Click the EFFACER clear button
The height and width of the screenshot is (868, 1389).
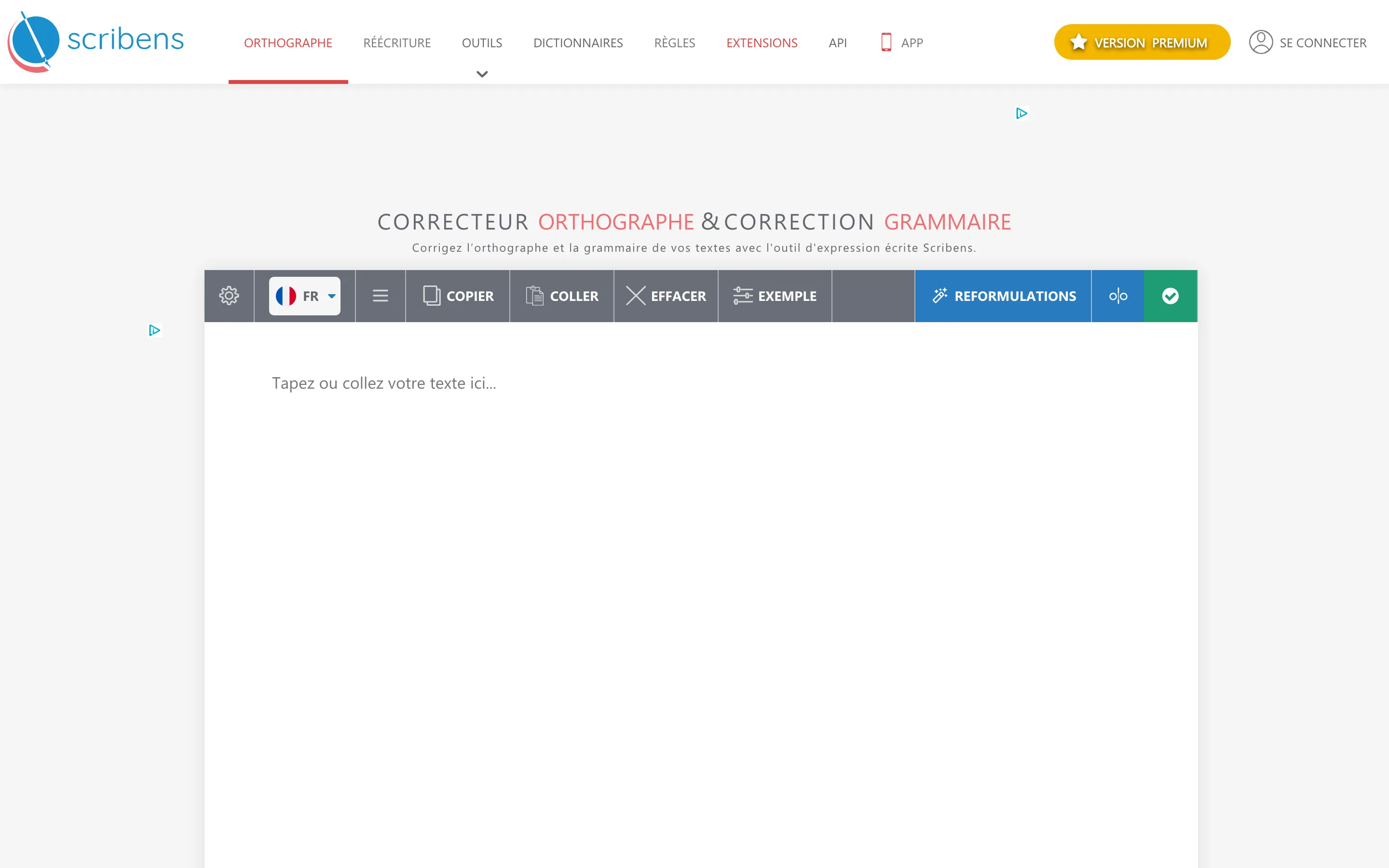[x=666, y=296]
